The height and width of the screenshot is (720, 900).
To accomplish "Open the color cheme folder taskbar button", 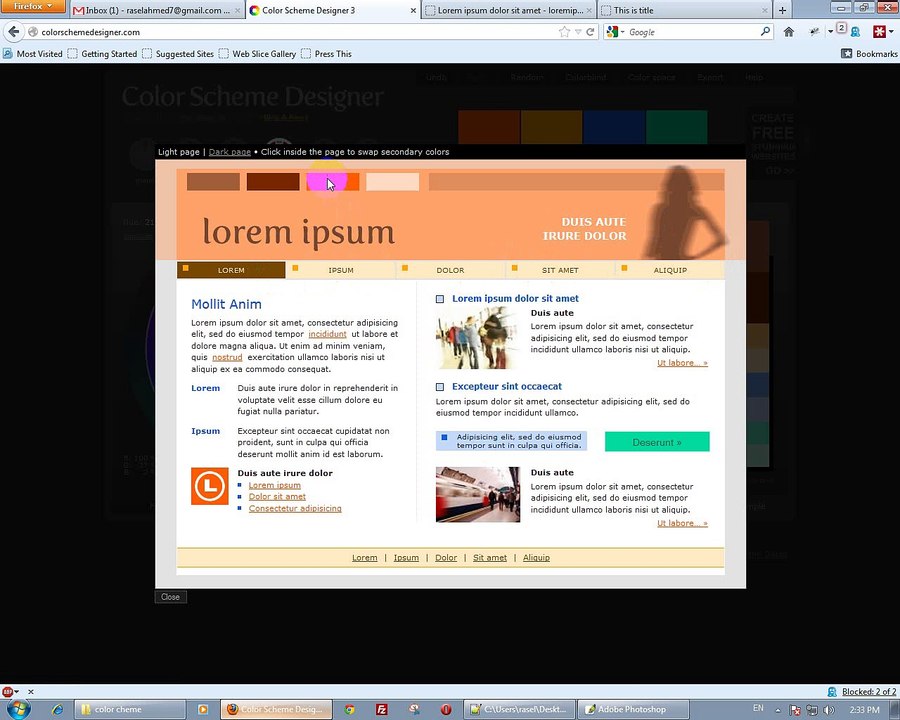I will (132, 710).
